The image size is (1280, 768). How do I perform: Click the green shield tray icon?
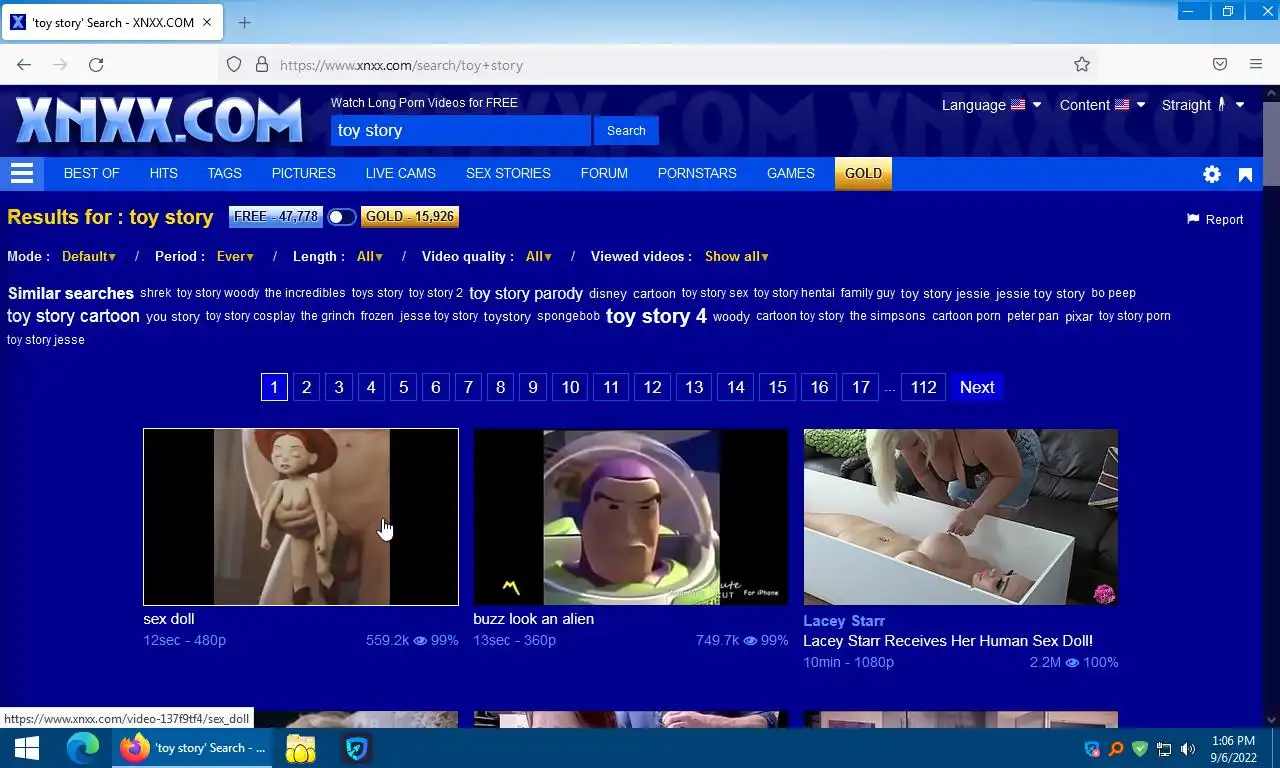tap(1140, 749)
